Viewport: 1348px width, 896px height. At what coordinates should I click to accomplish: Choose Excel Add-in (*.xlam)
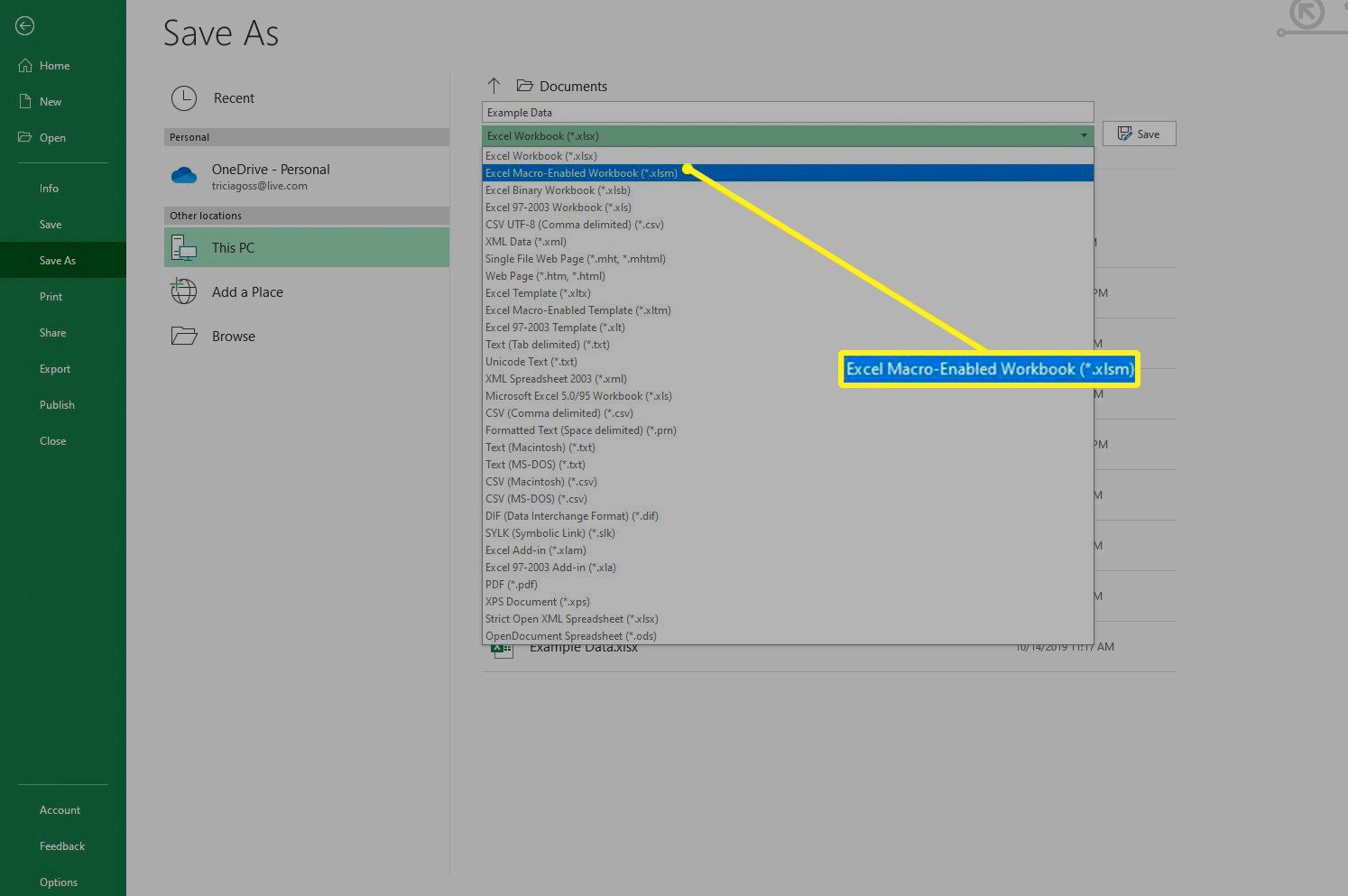coord(788,550)
